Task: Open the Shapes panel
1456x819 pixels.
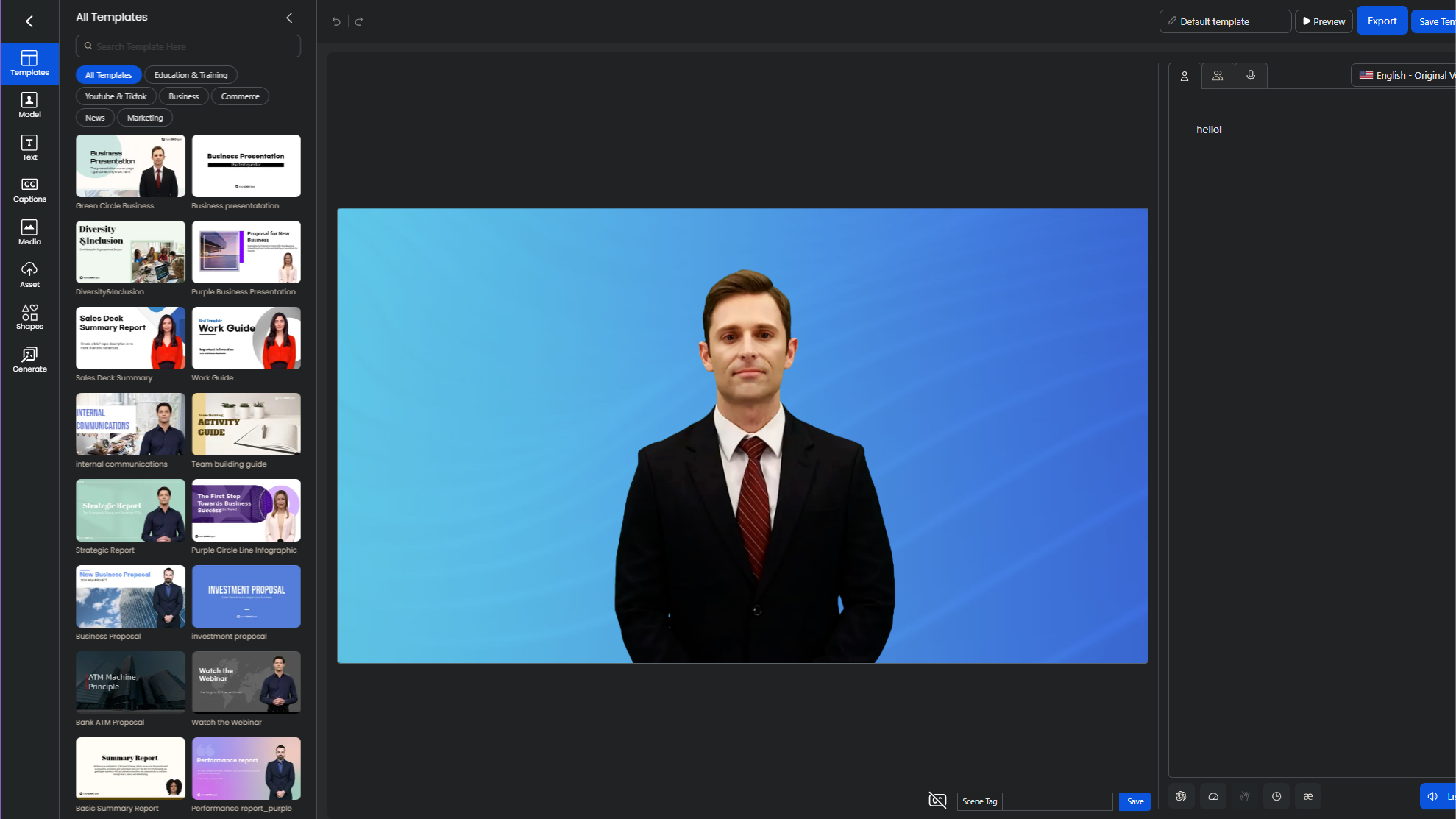Action: (29, 317)
